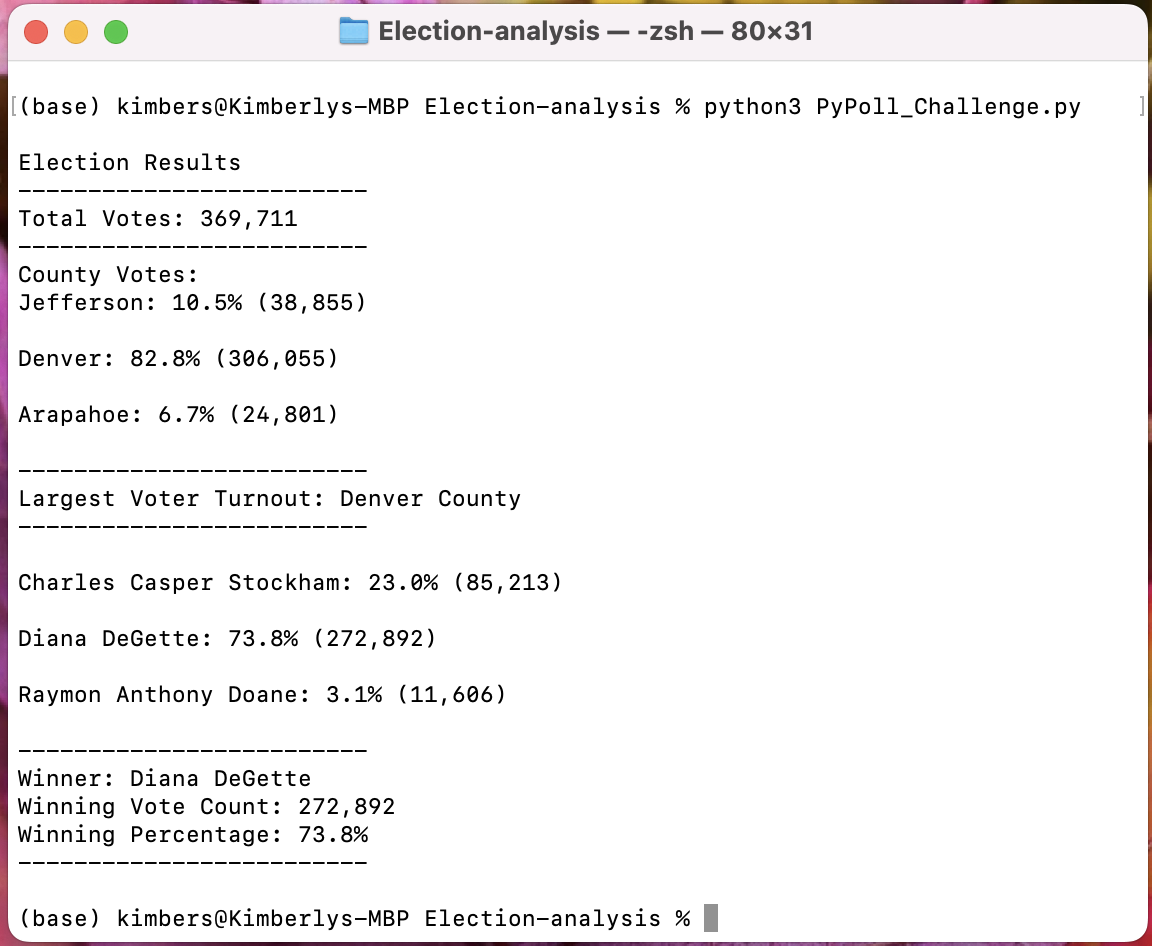
Task: Select the Jefferson county results line
Action: click(x=191, y=302)
